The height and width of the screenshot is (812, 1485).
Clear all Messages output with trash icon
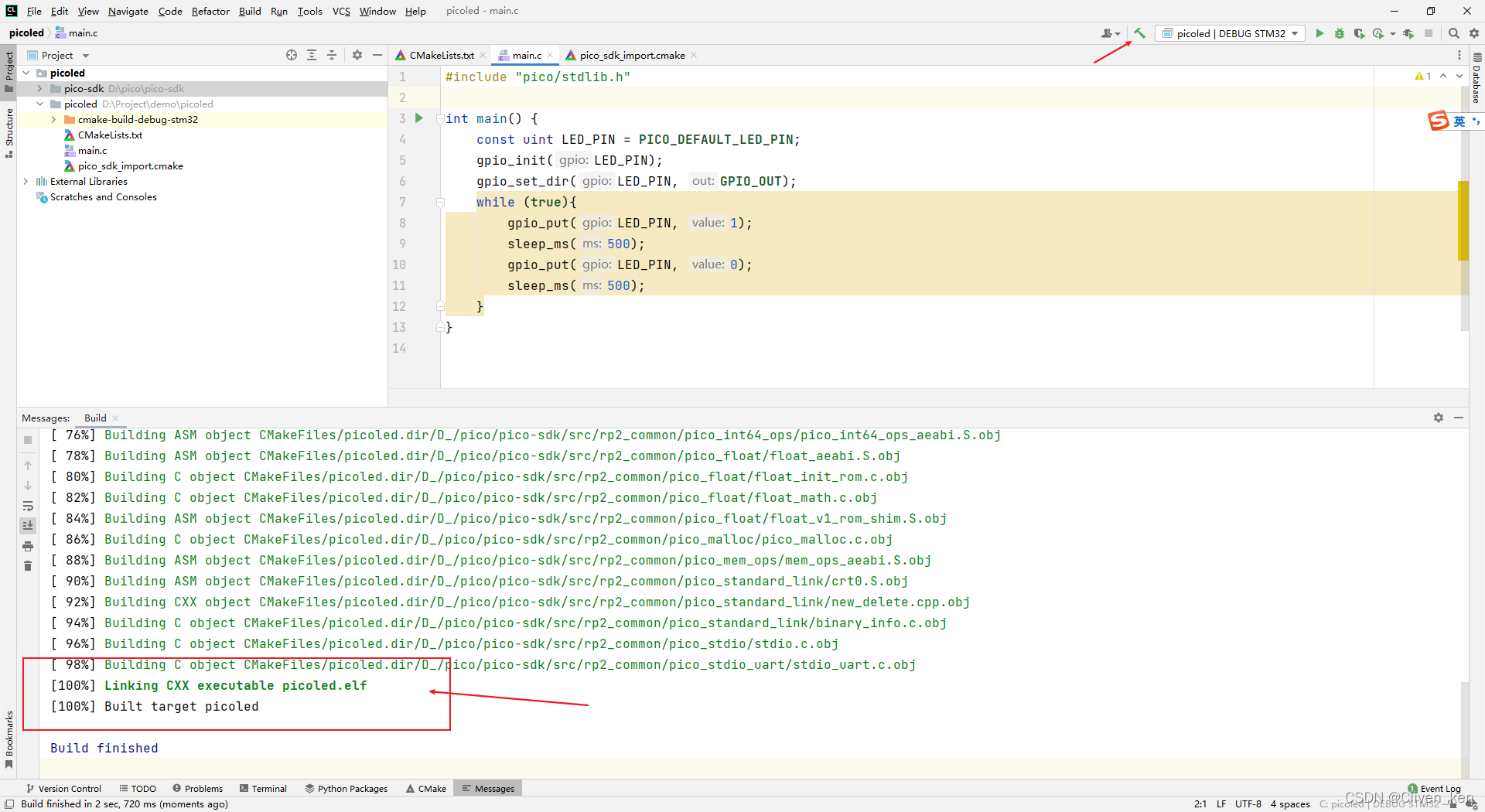click(28, 566)
